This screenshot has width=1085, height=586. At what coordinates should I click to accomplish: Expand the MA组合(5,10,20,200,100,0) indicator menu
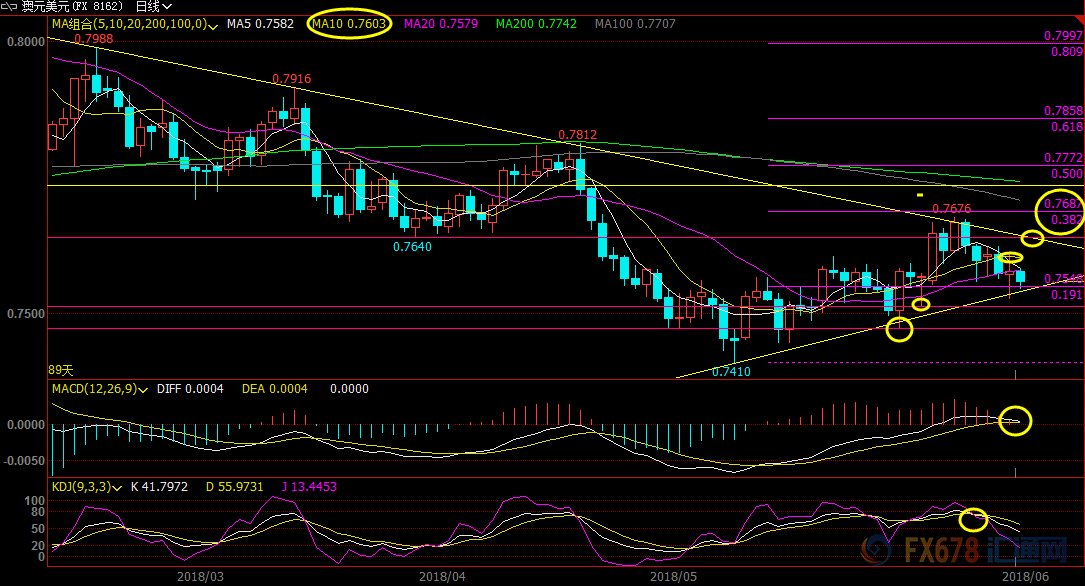pyautogui.click(x=214, y=26)
